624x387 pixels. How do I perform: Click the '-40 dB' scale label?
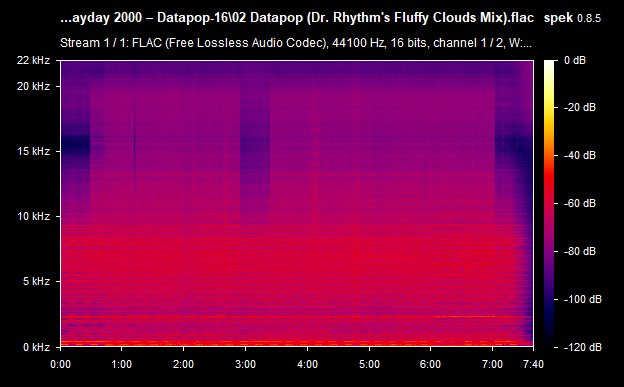tap(580, 155)
